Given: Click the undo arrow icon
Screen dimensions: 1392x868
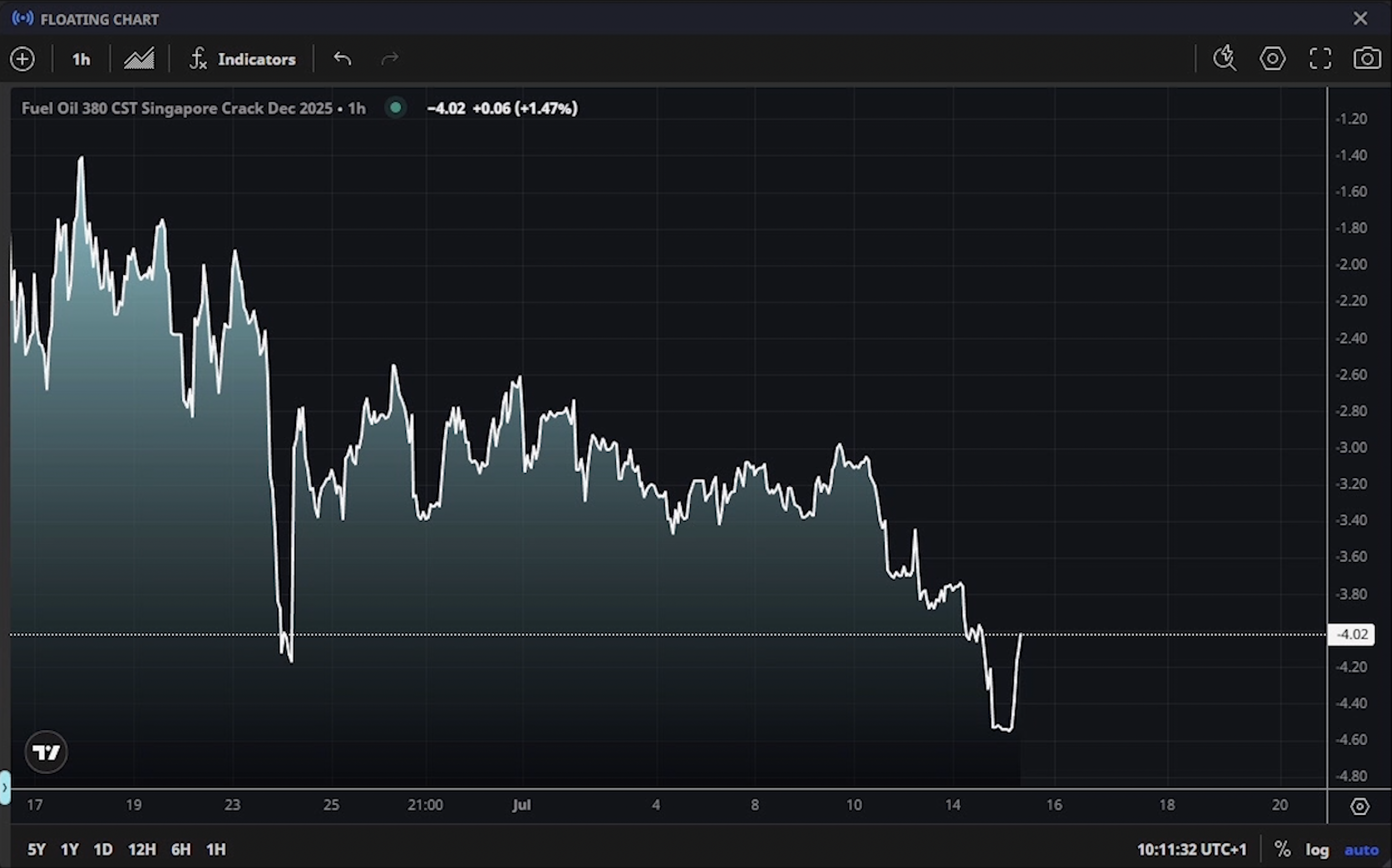Looking at the screenshot, I should click(342, 59).
